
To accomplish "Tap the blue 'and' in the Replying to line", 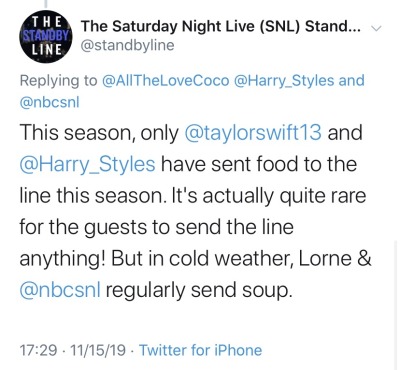I will (351, 81).
